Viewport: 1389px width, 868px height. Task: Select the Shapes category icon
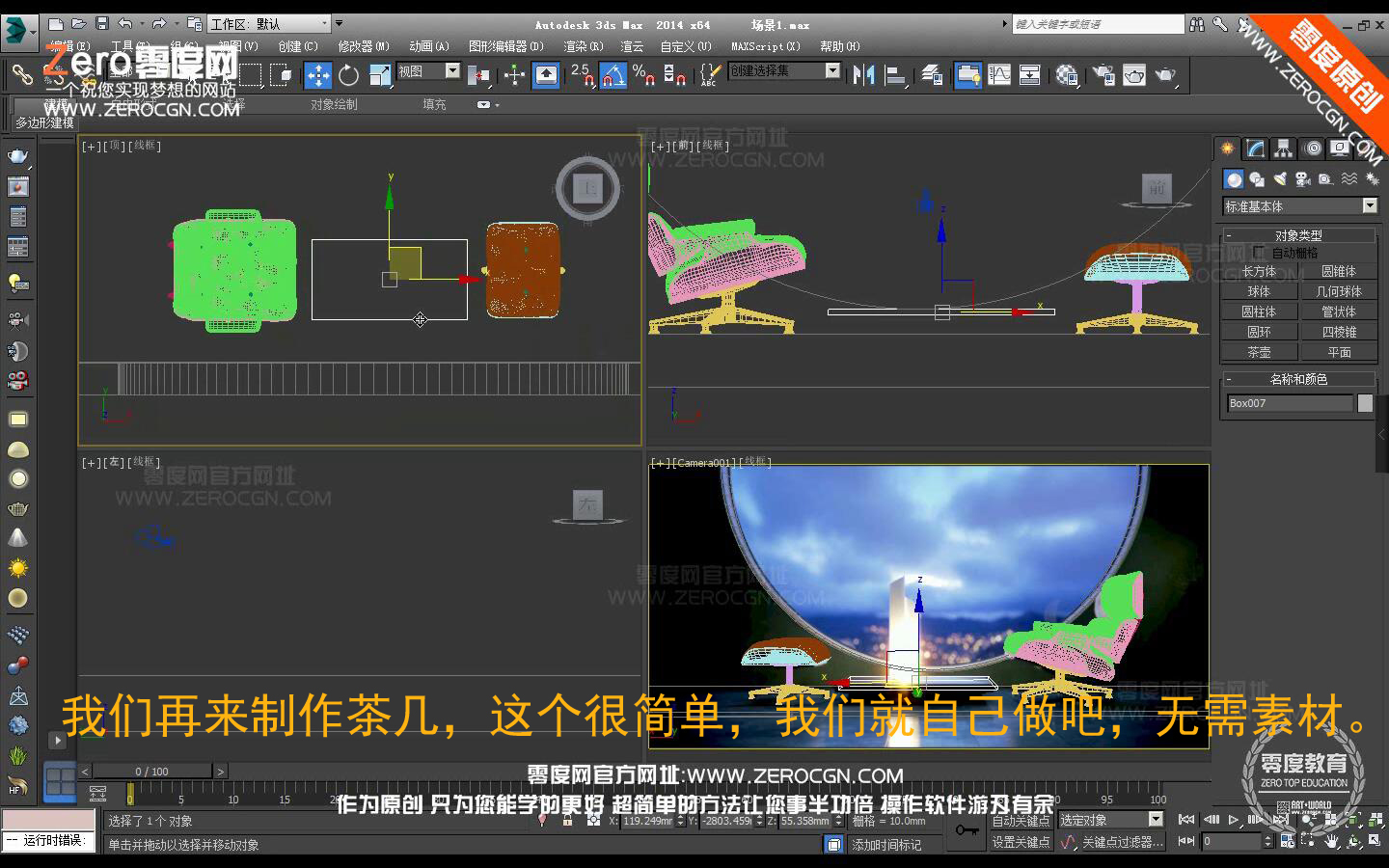click(x=1256, y=178)
